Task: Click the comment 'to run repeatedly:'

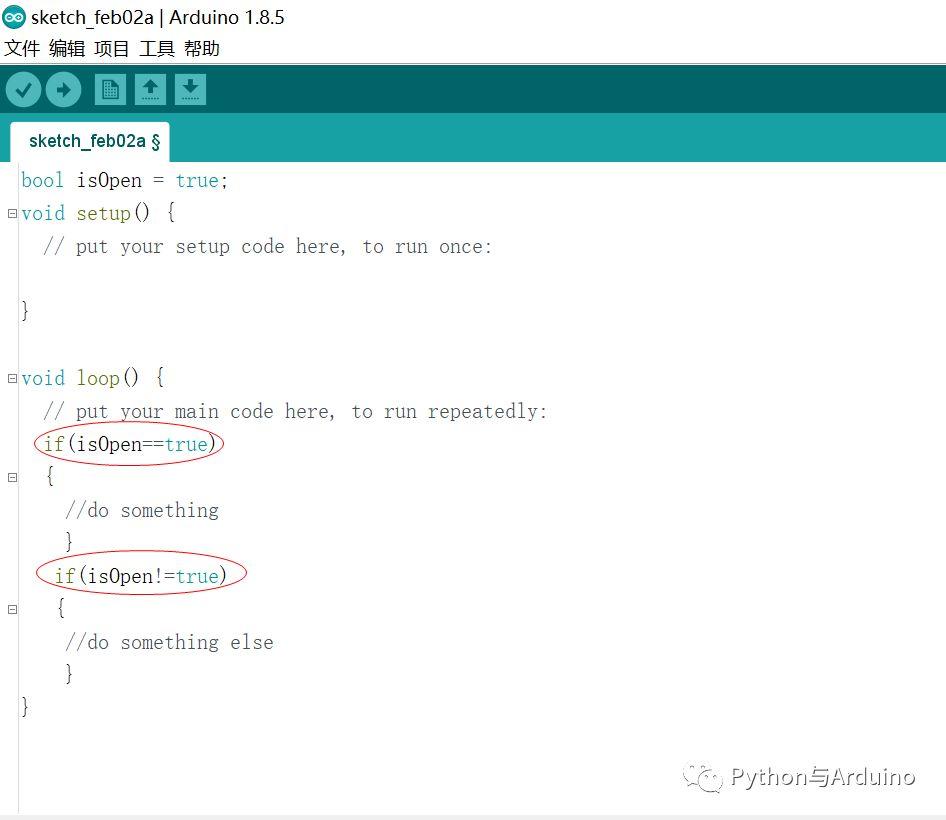Action: click(x=449, y=412)
